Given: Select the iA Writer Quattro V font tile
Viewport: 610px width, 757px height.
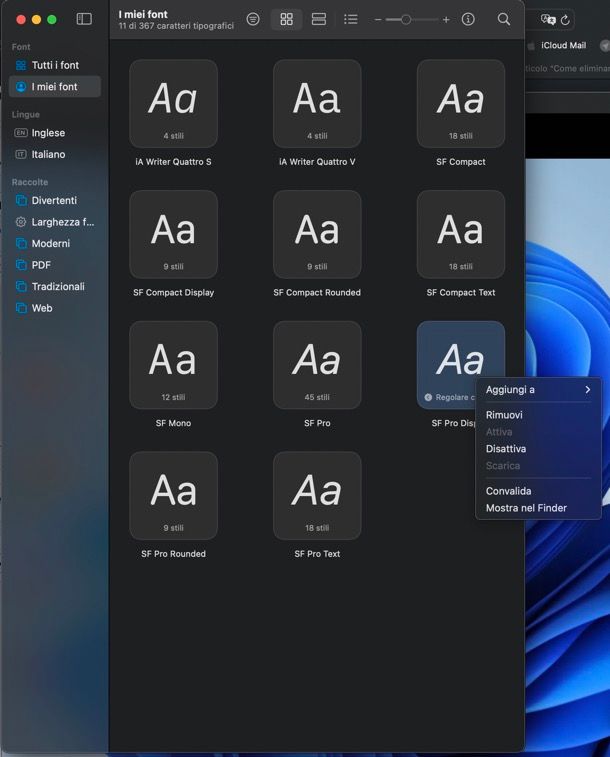Looking at the screenshot, I should (317, 104).
